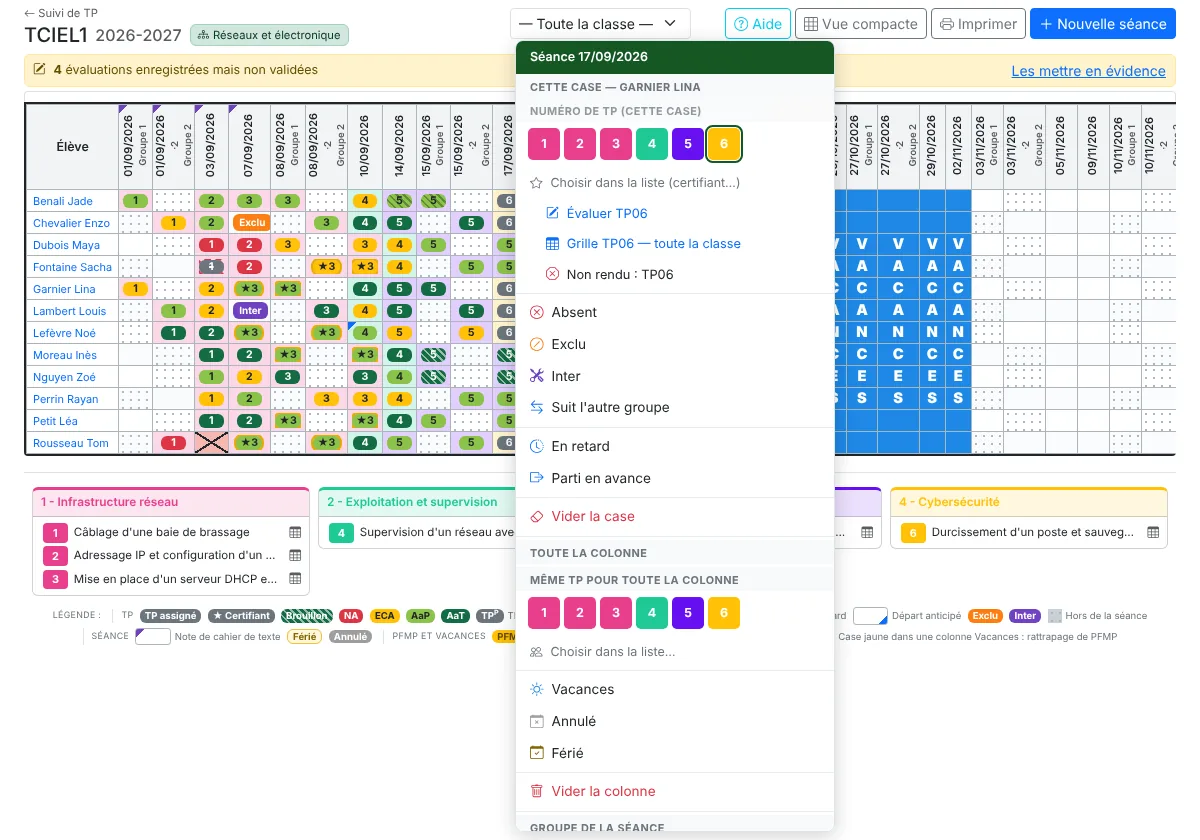Click the eraser icon of Vider la case
This screenshot has width=1200, height=840.
[x=536, y=516]
